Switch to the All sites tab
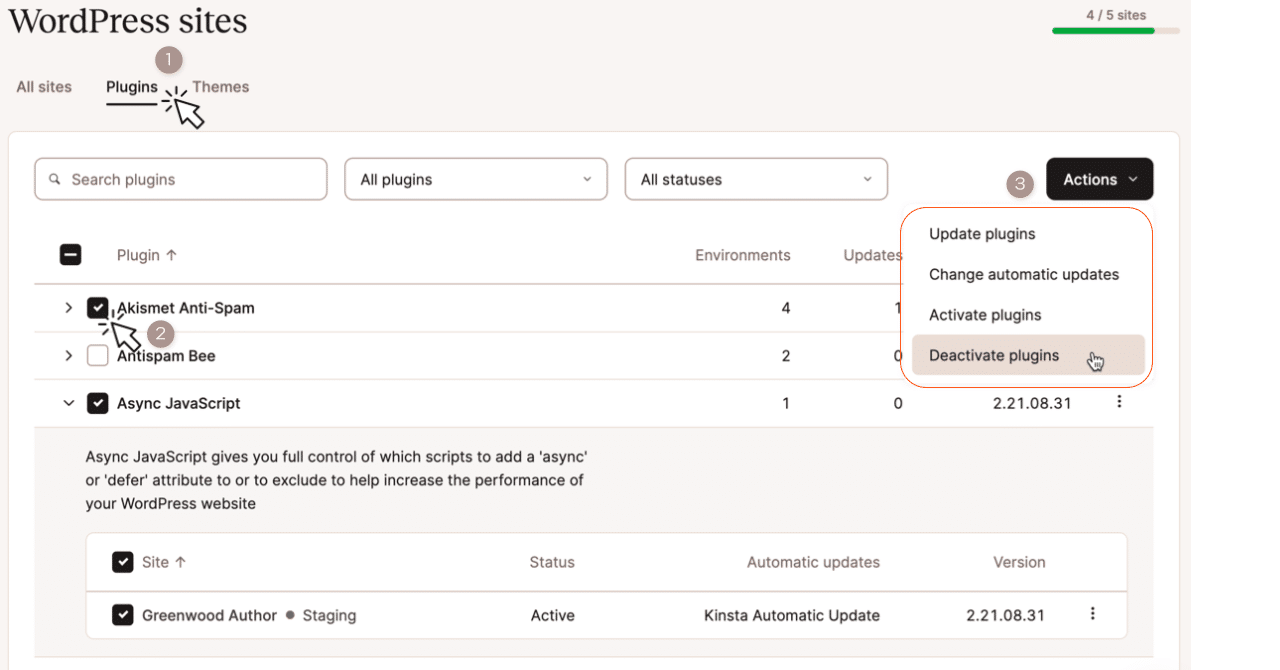This screenshot has width=1280, height=670. tap(43, 86)
